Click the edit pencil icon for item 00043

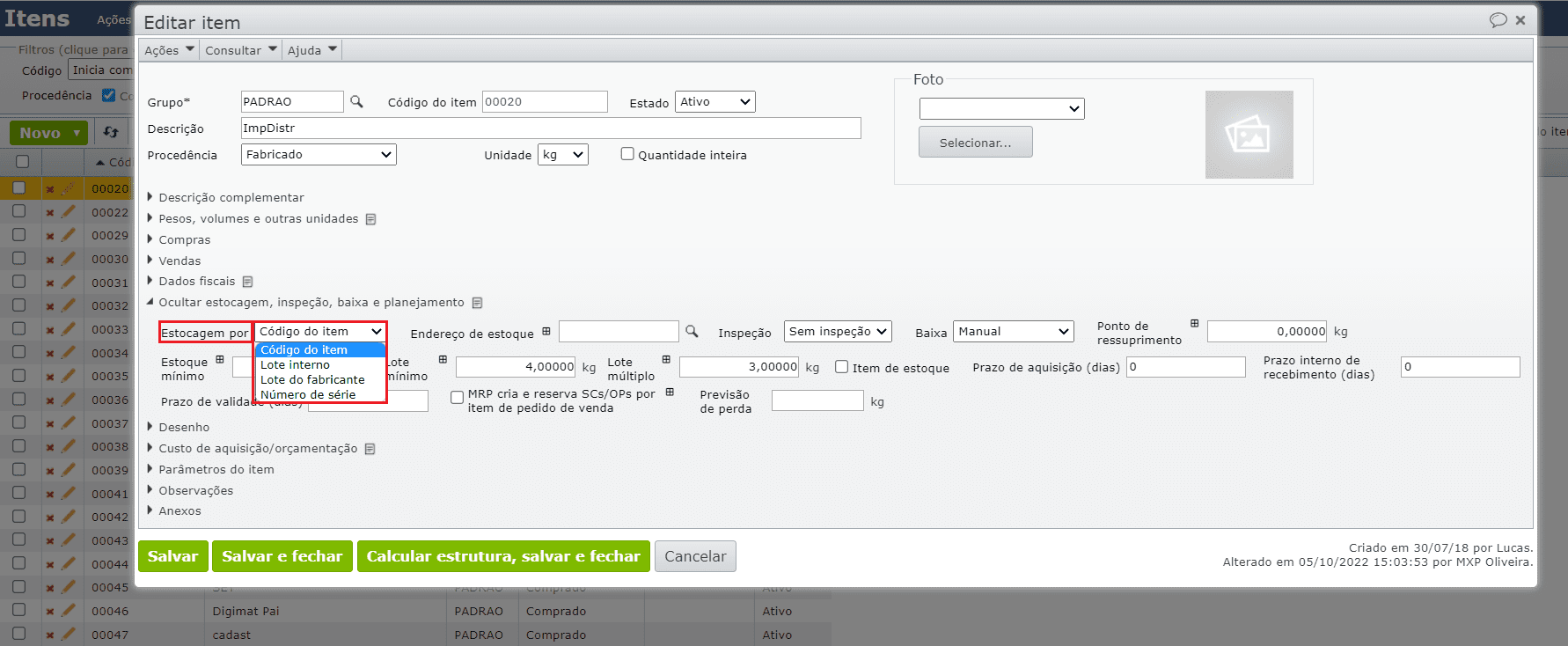coord(68,540)
